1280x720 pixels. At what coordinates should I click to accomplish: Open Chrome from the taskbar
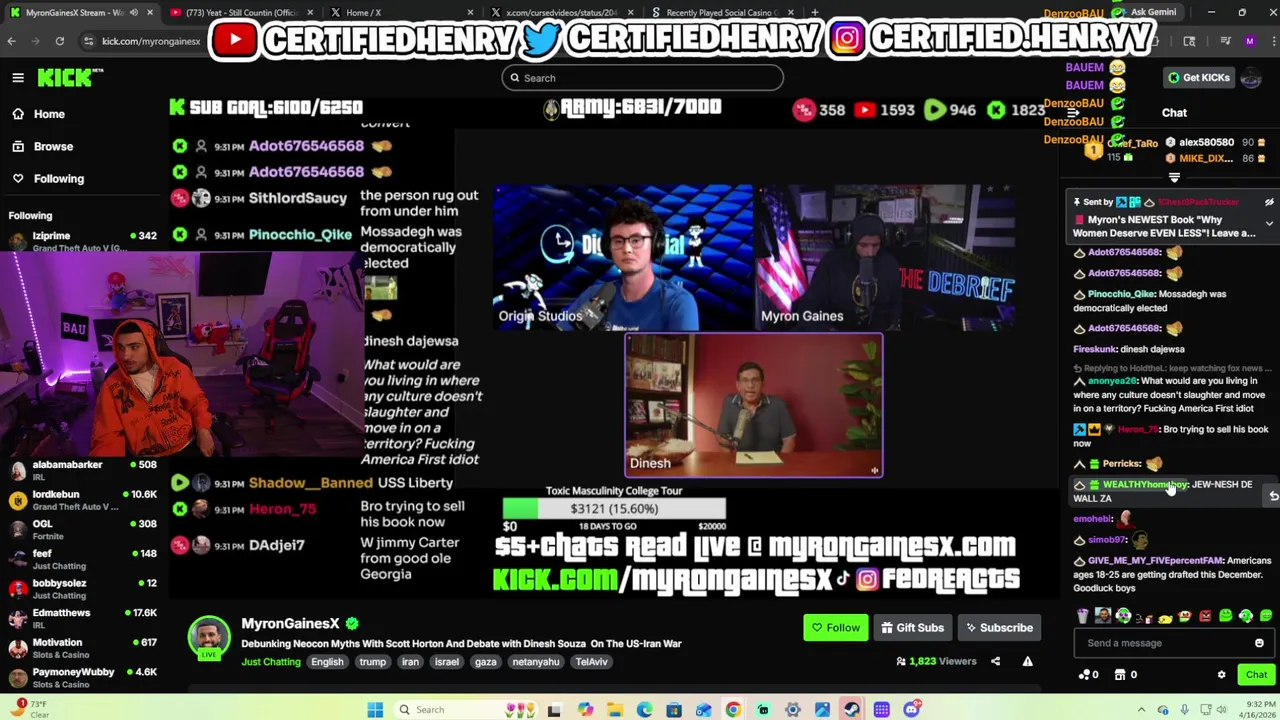733,710
